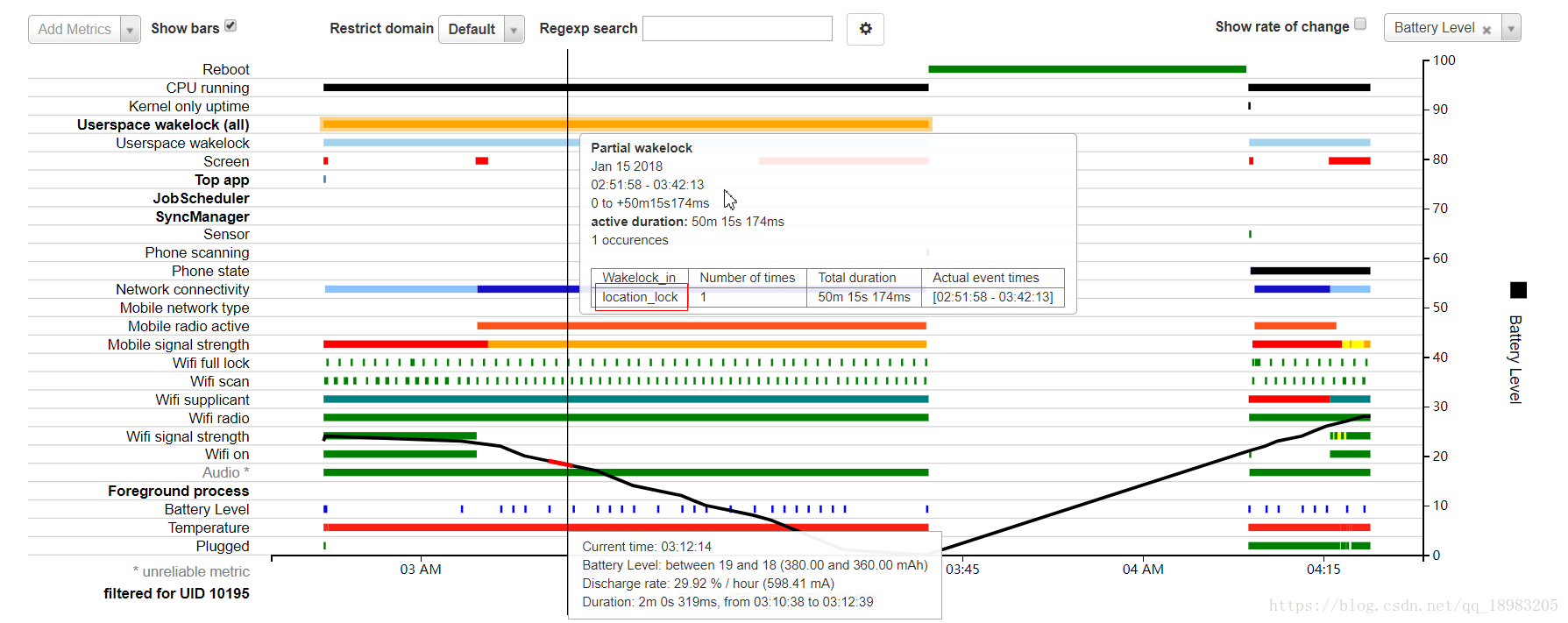
Task: Click the green Reboot bar on timeline
Action: click(x=1087, y=69)
